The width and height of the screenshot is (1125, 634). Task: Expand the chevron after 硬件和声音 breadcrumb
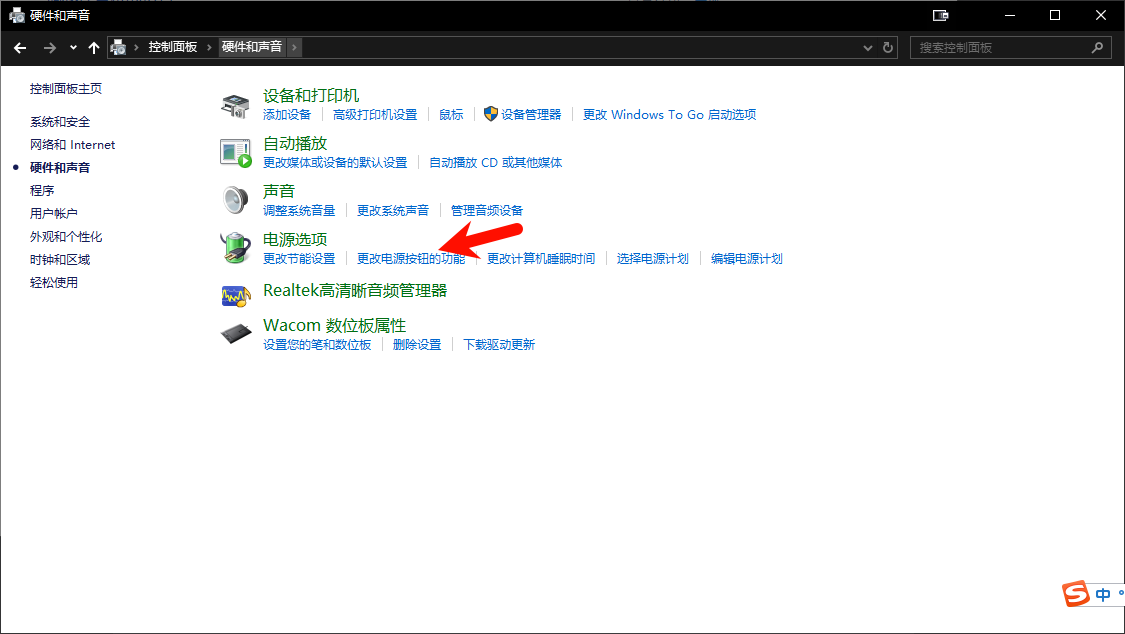294,48
